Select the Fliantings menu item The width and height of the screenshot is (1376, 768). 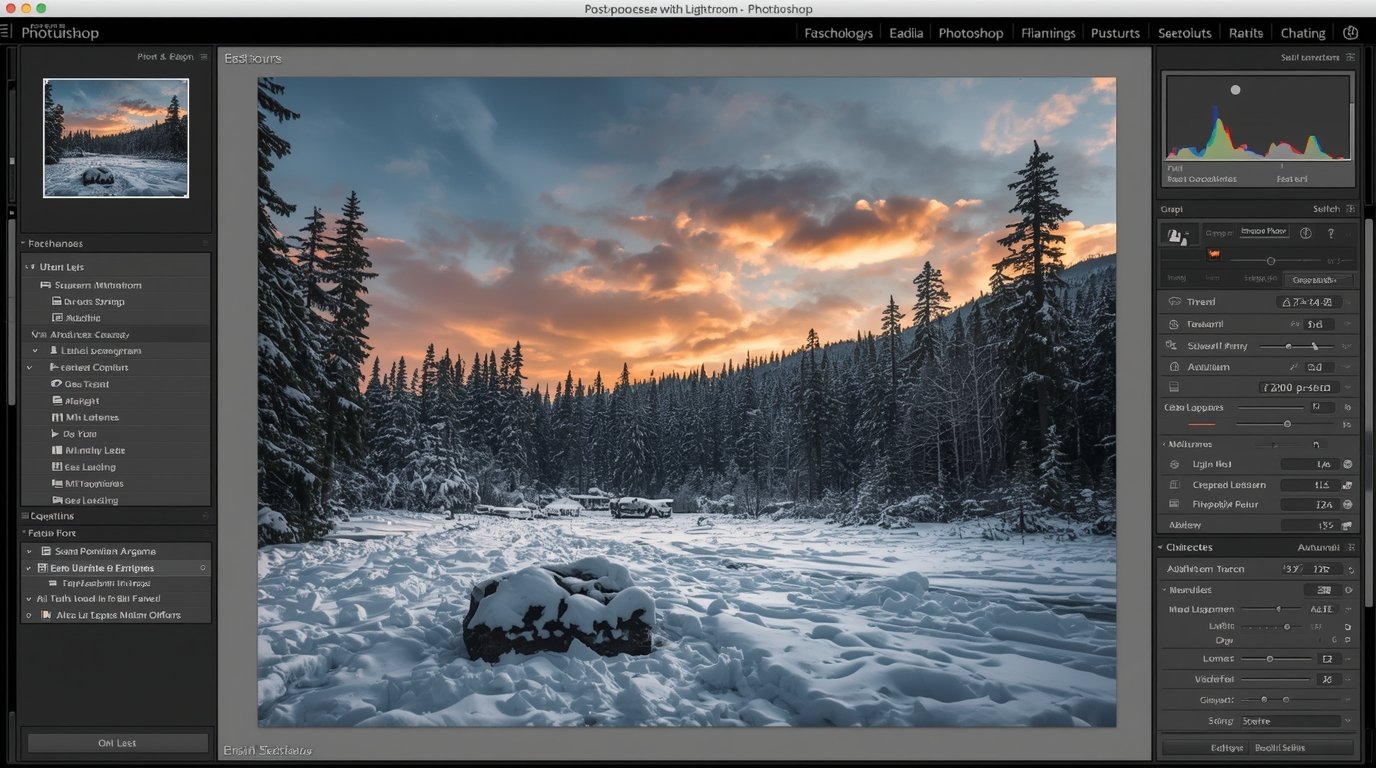1047,32
